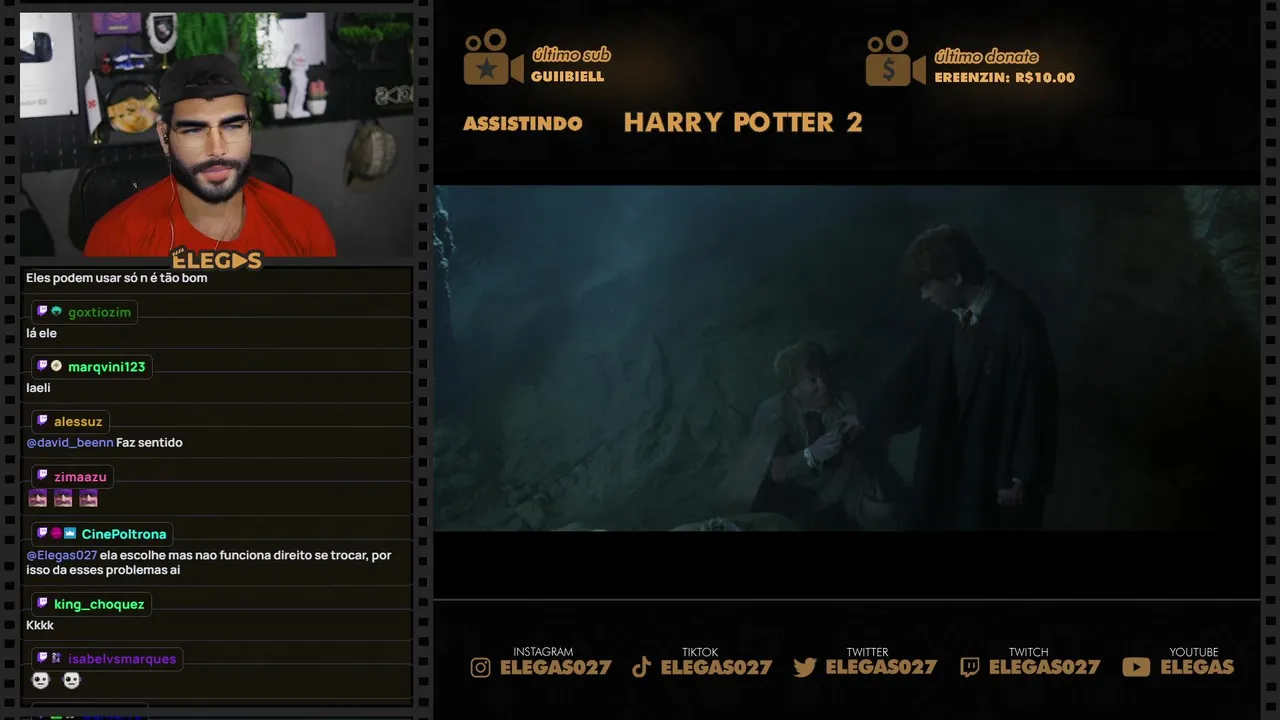The width and height of the screenshot is (1280, 720).
Task: Click the Twitch logo icon
Action: pyautogui.click(x=969, y=667)
